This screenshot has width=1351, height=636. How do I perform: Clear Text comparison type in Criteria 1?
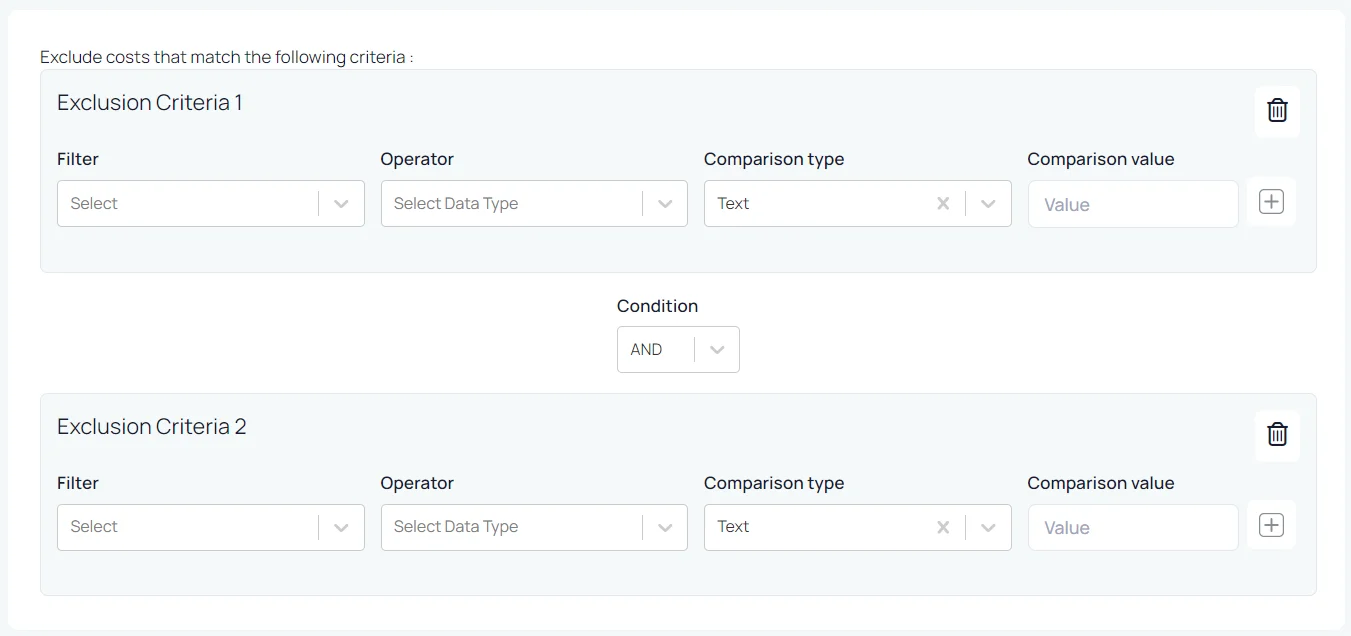click(x=943, y=204)
